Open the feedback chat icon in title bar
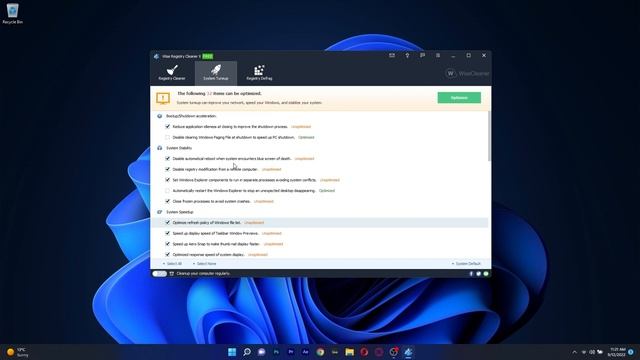 click(x=422, y=56)
